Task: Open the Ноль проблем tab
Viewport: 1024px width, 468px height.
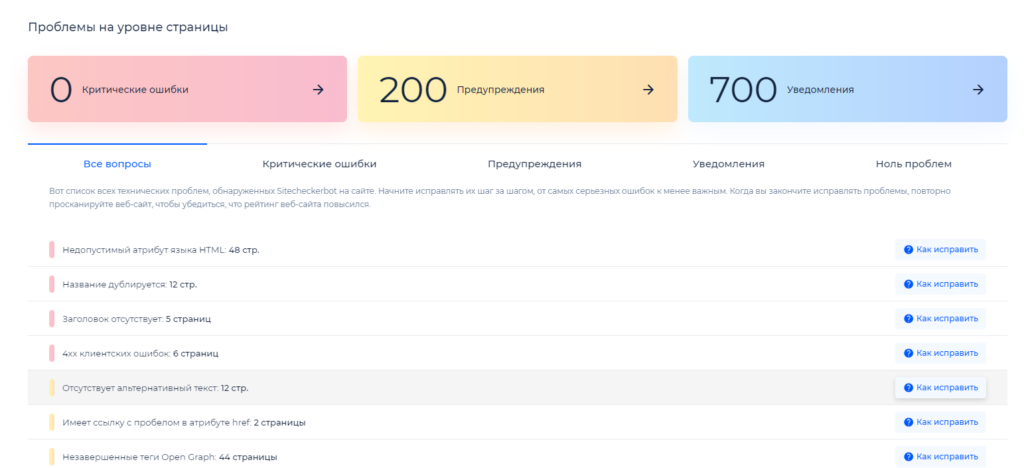Action: point(913,164)
